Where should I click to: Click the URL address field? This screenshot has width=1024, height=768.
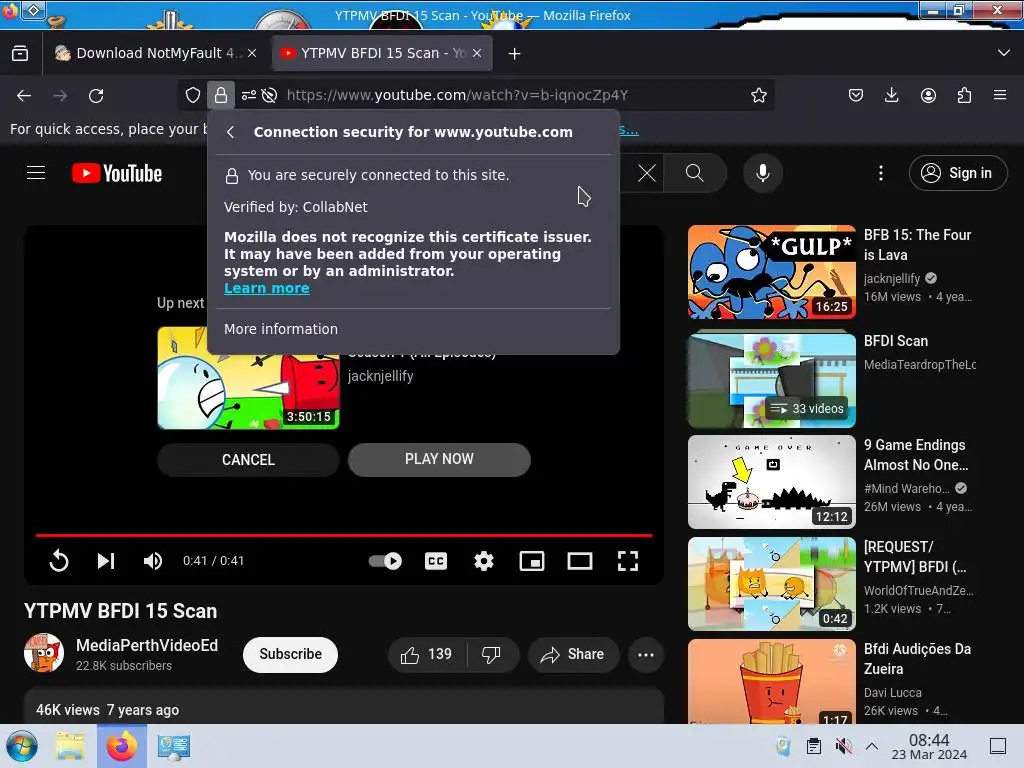[x=513, y=95]
